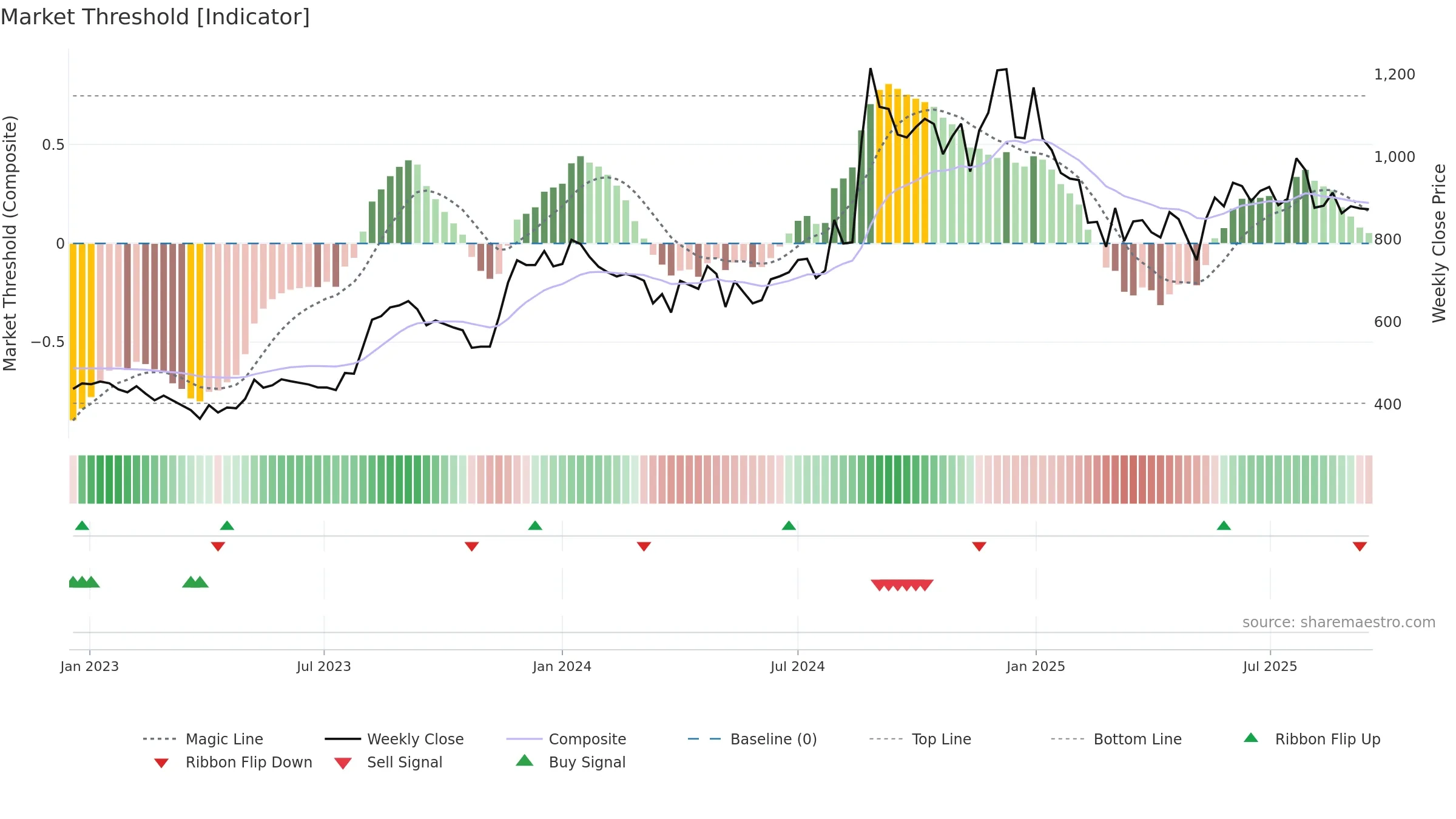Screen dimensions: 1456x819
Task: Select the ribbon flip up marker before Jan 2024
Action: tap(535, 525)
